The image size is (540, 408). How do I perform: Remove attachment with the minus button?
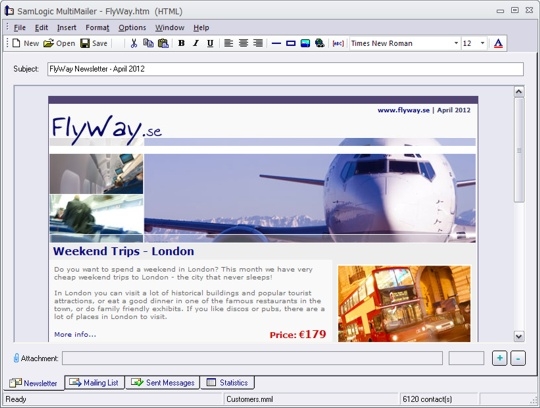[x=518, y=358]
